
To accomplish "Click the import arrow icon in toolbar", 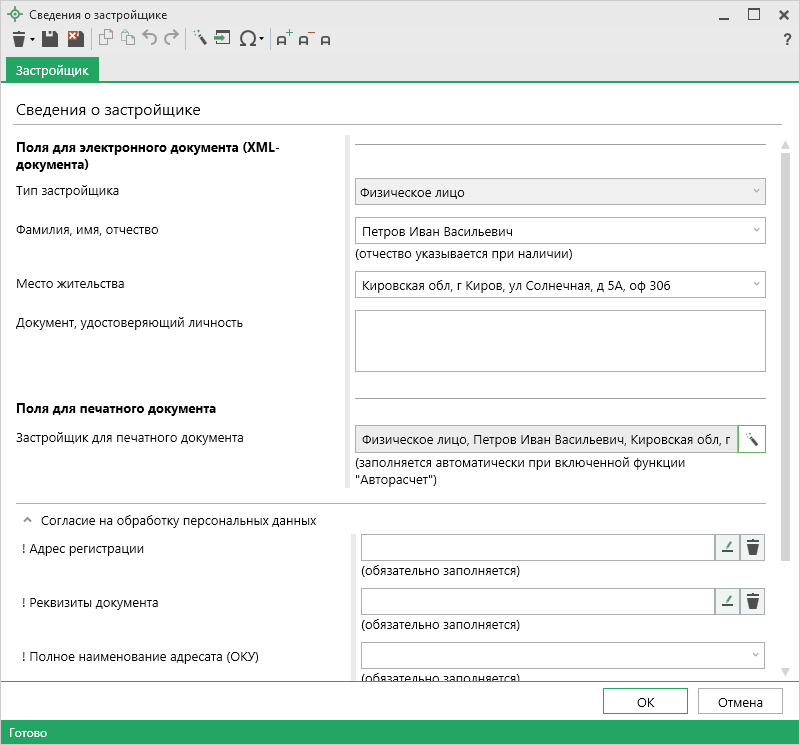I will click(222, 39).
